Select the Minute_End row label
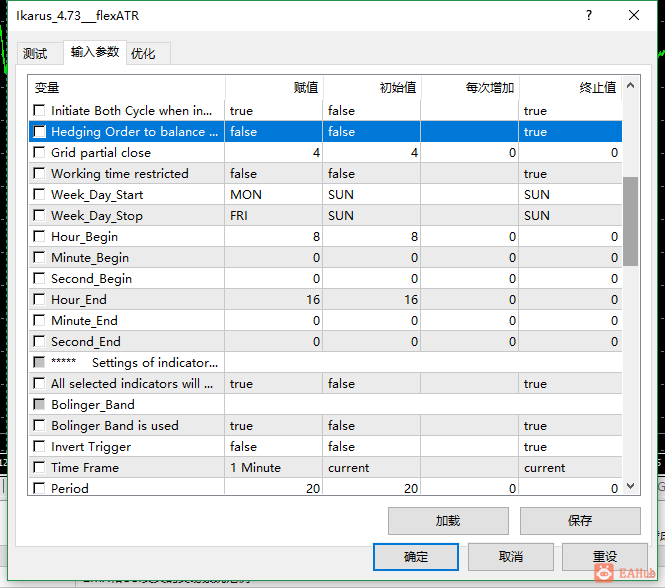Viewport: 665px width, 588px height. (x=84, y=320)
